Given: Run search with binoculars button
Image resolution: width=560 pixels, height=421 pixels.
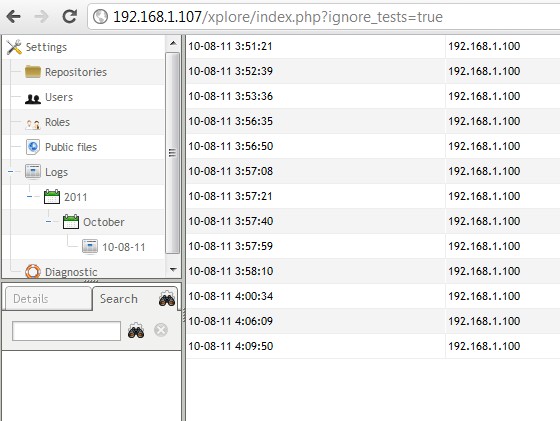Looking at the screenshot, I should click(136, 330).
